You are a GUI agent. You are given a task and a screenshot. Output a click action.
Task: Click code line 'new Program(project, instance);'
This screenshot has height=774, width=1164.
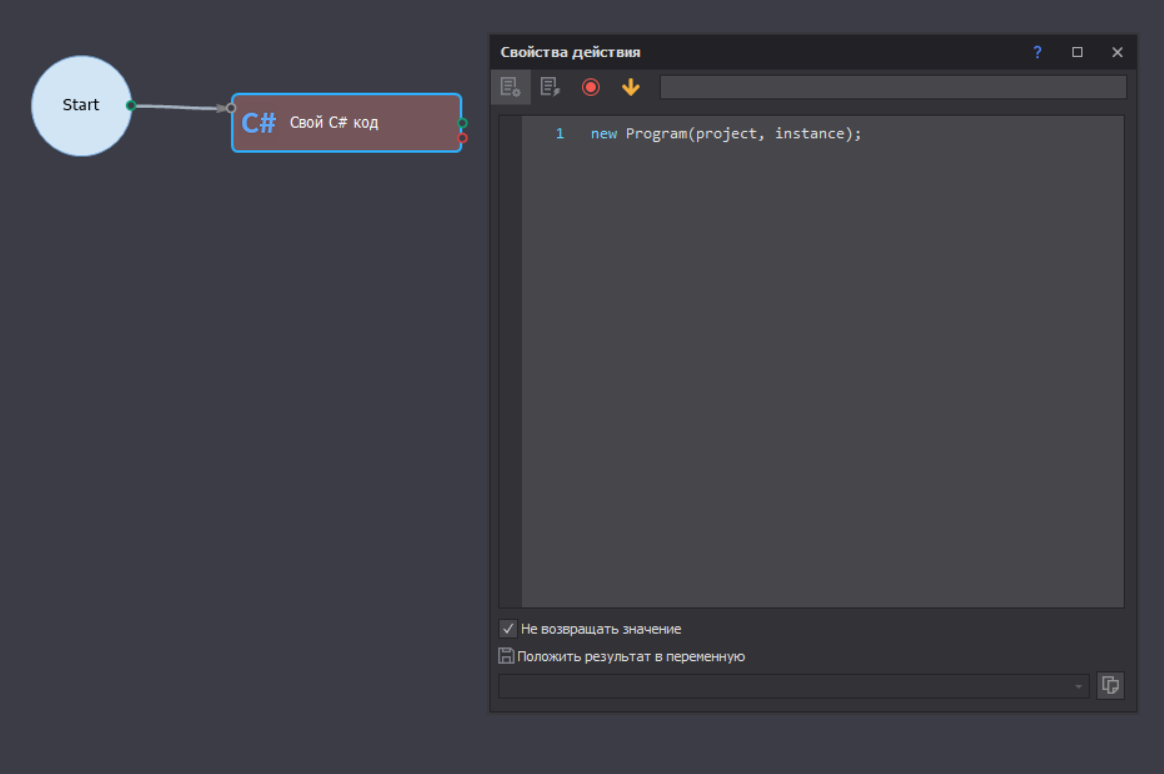click(x=725, y=133)
